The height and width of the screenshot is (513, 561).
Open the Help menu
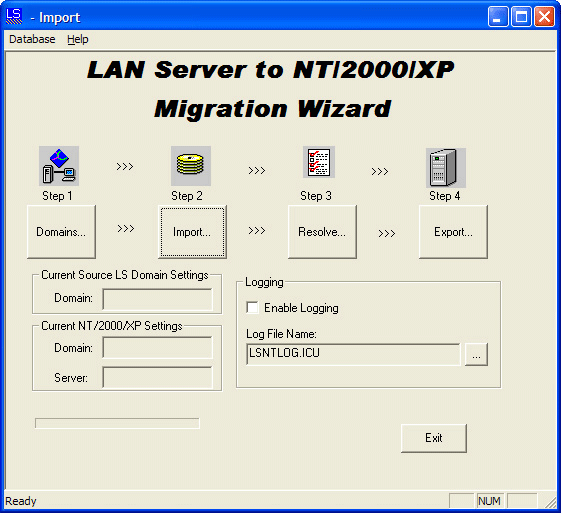(x=78, y=39)
